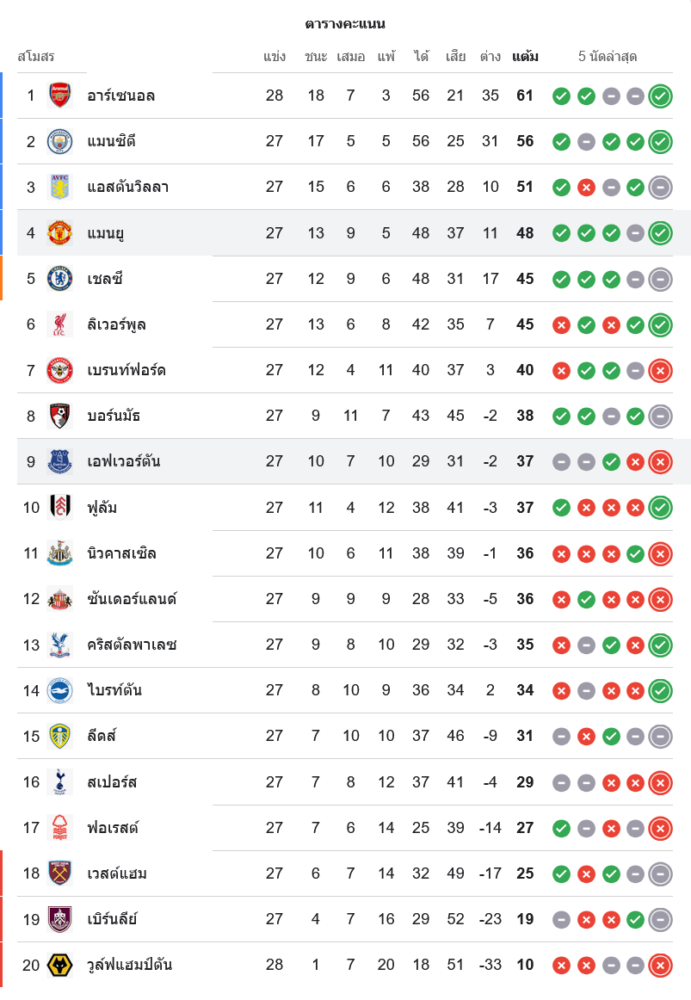The image size is (691, 1000).
Task: Click the Manchester City crest icon
Action: coord(60,141)
